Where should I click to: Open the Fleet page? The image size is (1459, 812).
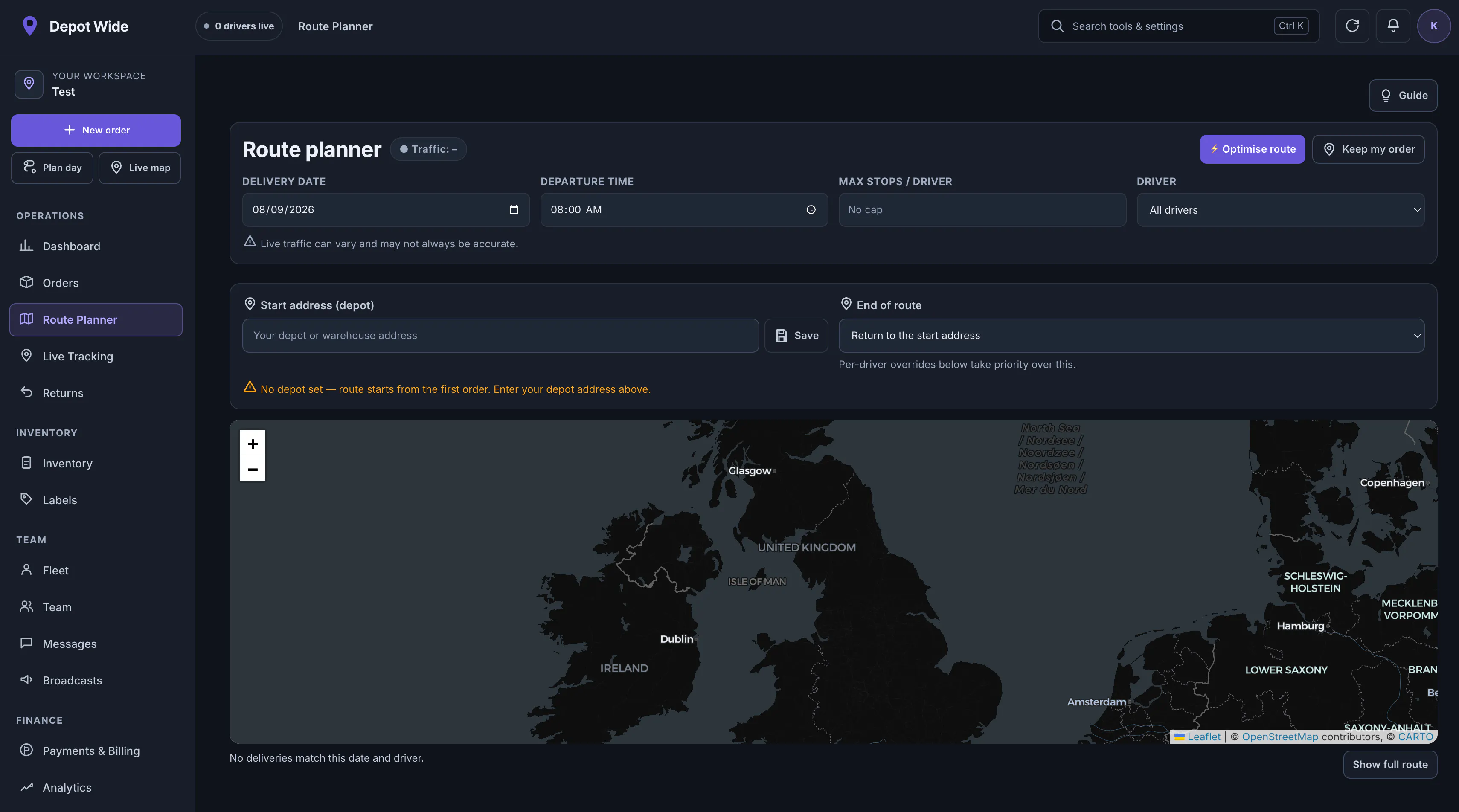[96, 571]
